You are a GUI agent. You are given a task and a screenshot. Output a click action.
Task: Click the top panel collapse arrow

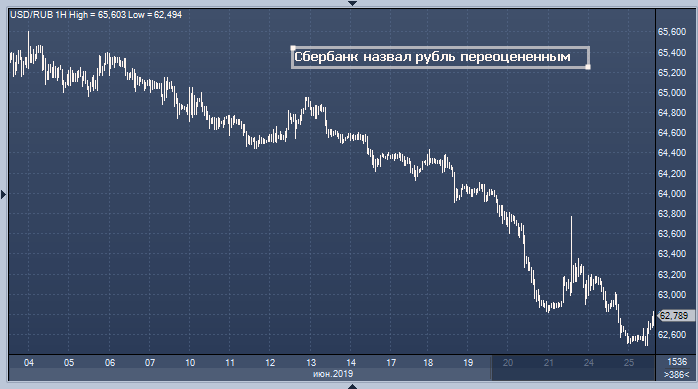click(352, 3)
